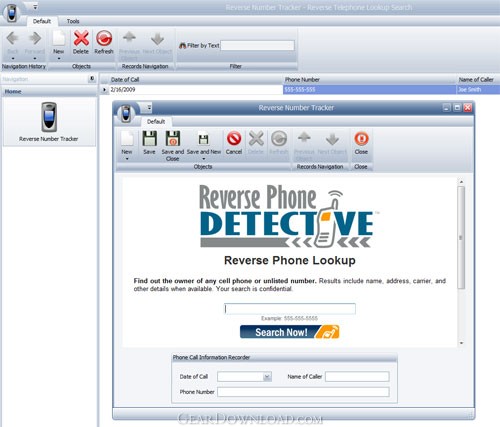Click the grayed Delete icon in inner window
The image size is (500, 427).
click(x=256, y=138)
